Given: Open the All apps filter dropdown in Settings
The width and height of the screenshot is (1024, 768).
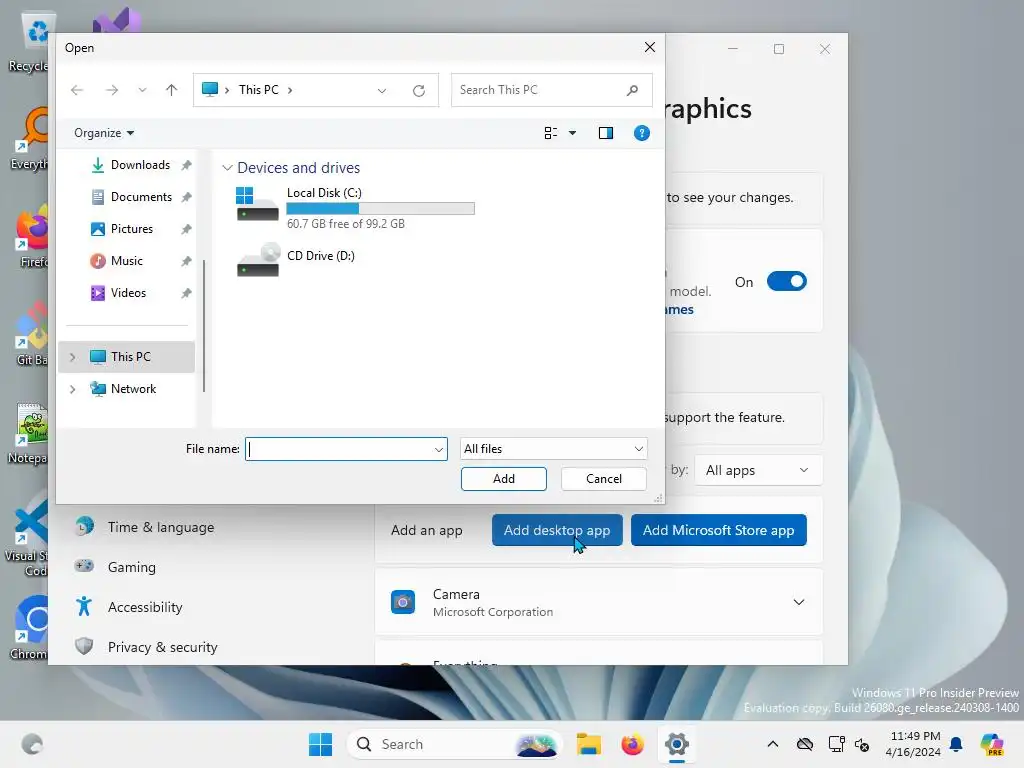Looking at the screenshot, I should click(758, 471).
